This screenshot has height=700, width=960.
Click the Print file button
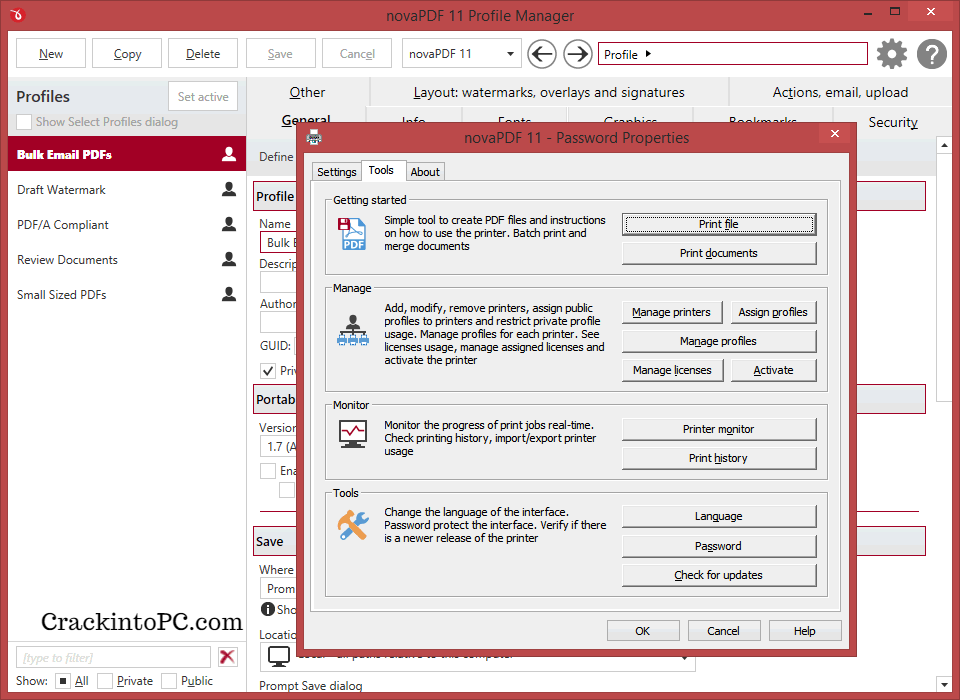point(719,224)
